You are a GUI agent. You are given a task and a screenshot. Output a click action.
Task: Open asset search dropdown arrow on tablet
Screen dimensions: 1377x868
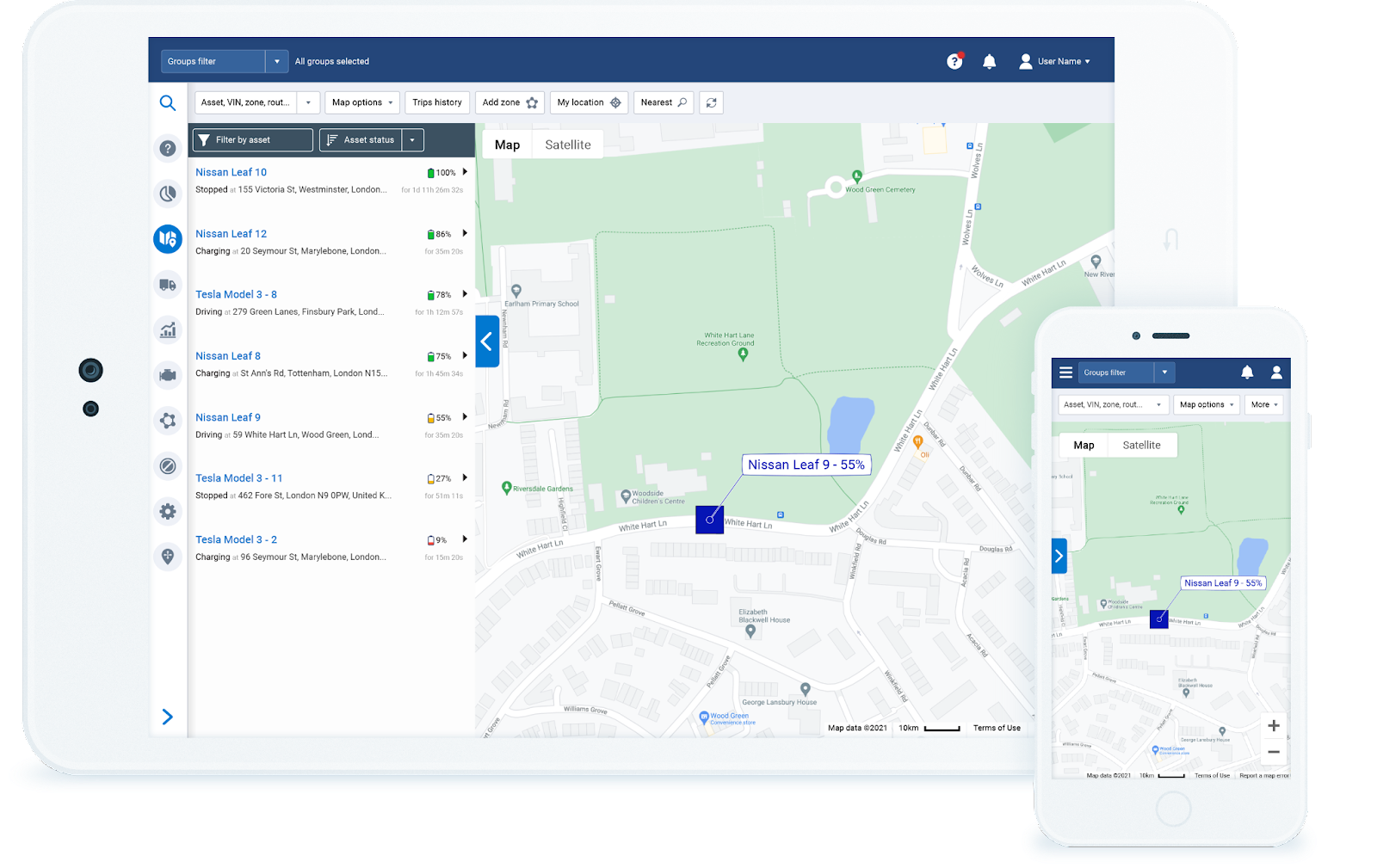[x=308, y=102]
